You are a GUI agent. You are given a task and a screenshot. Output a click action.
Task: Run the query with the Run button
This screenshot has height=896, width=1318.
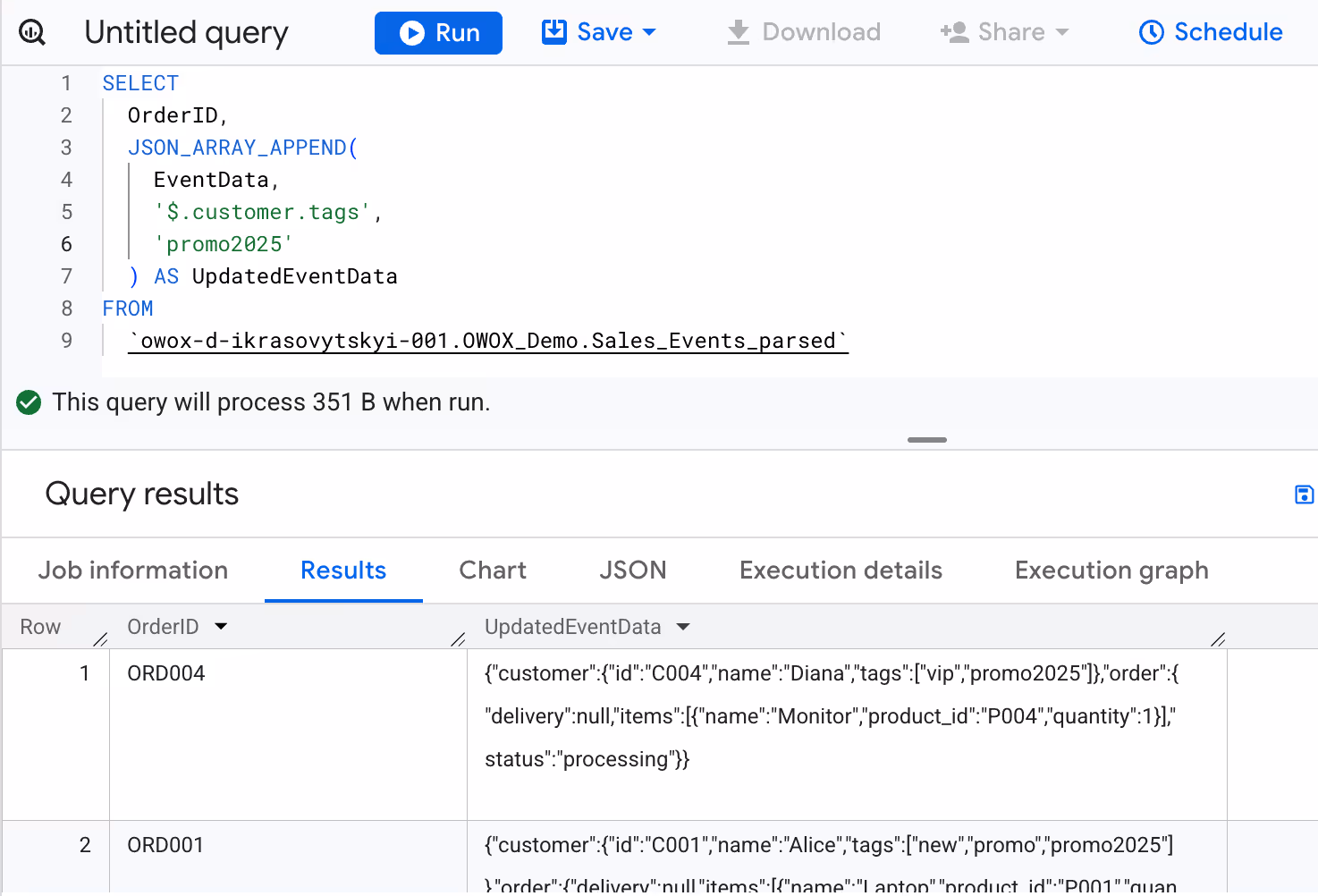click(438, 33)
